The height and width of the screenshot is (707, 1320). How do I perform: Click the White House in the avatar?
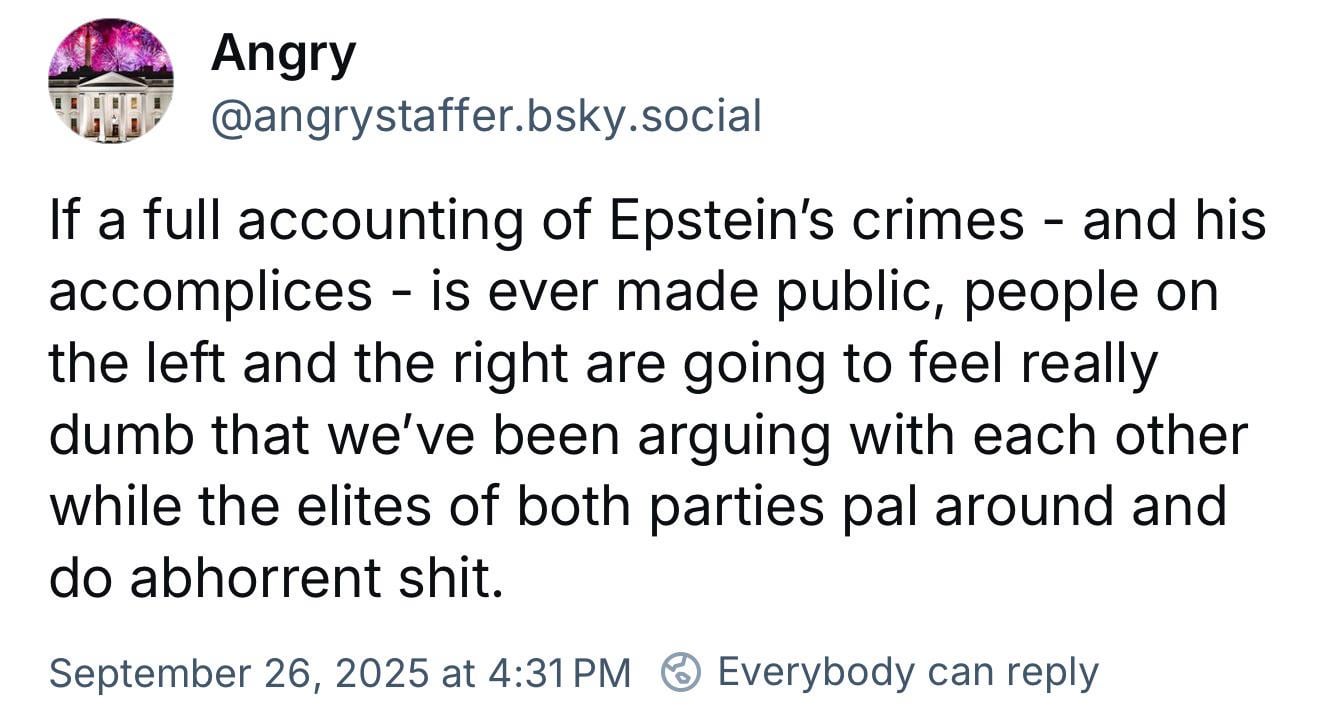110,106
